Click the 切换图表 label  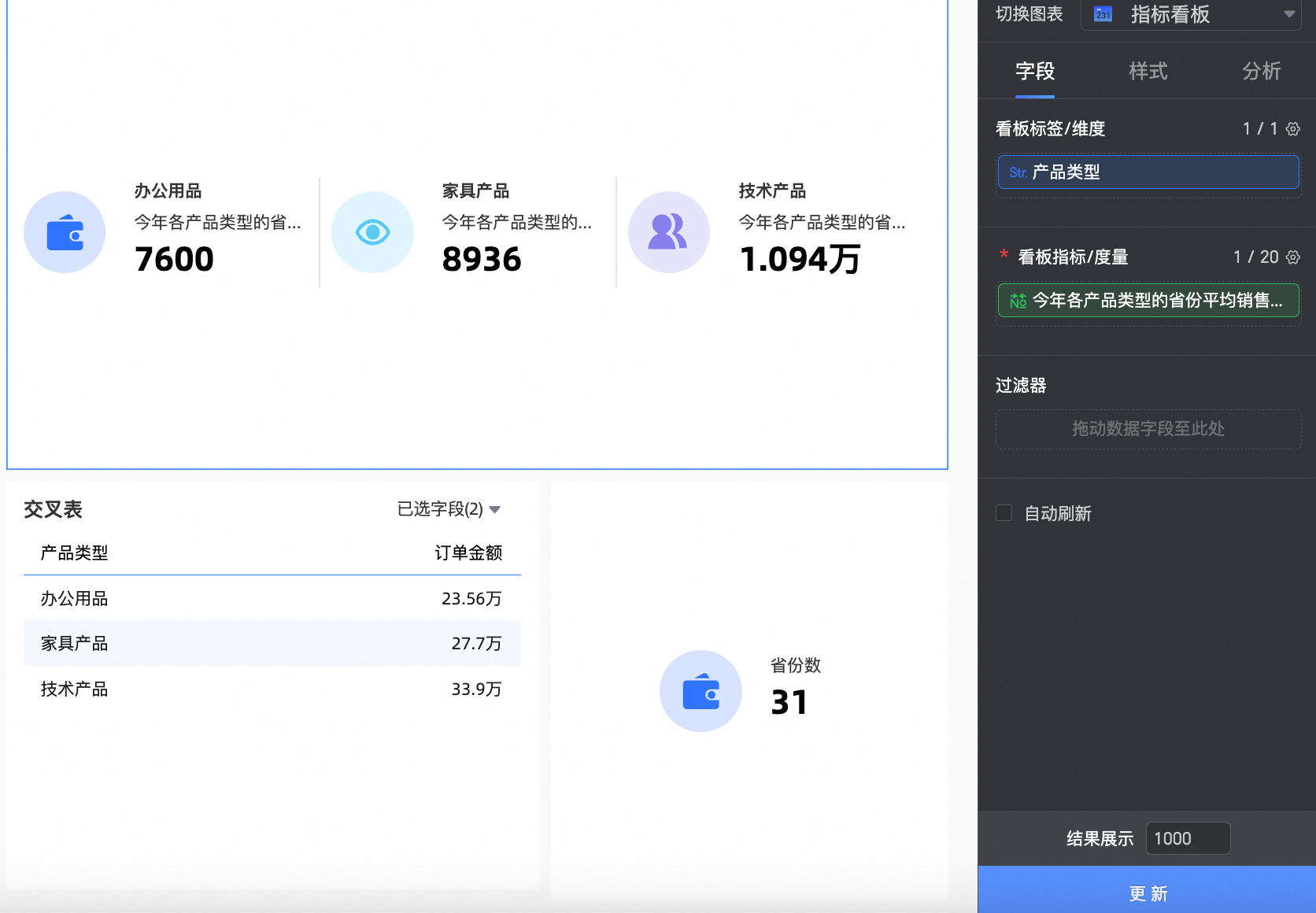(x=1030, y=14)
